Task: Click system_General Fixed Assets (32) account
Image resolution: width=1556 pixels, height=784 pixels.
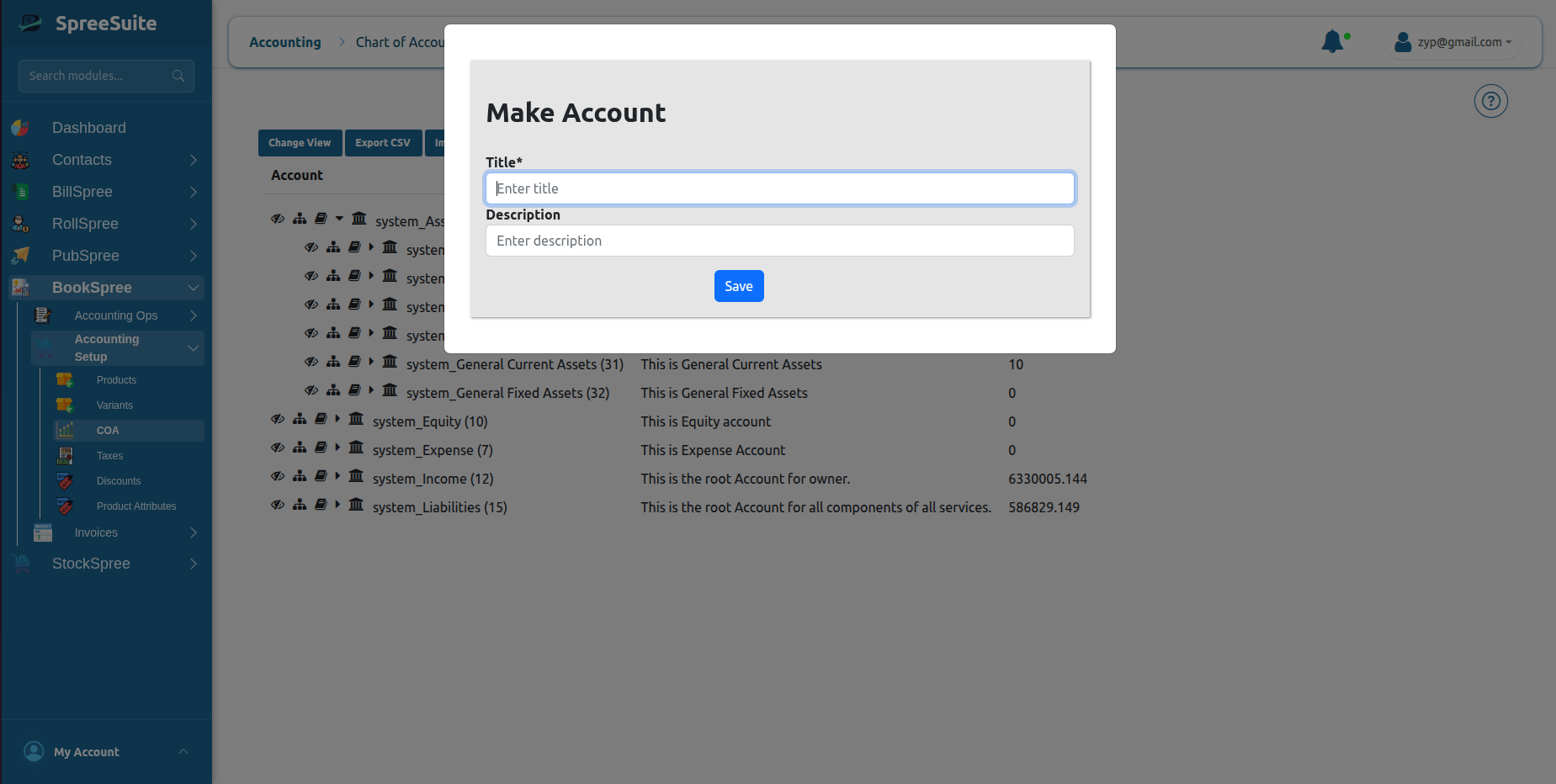Action: (x=507, y=393)
